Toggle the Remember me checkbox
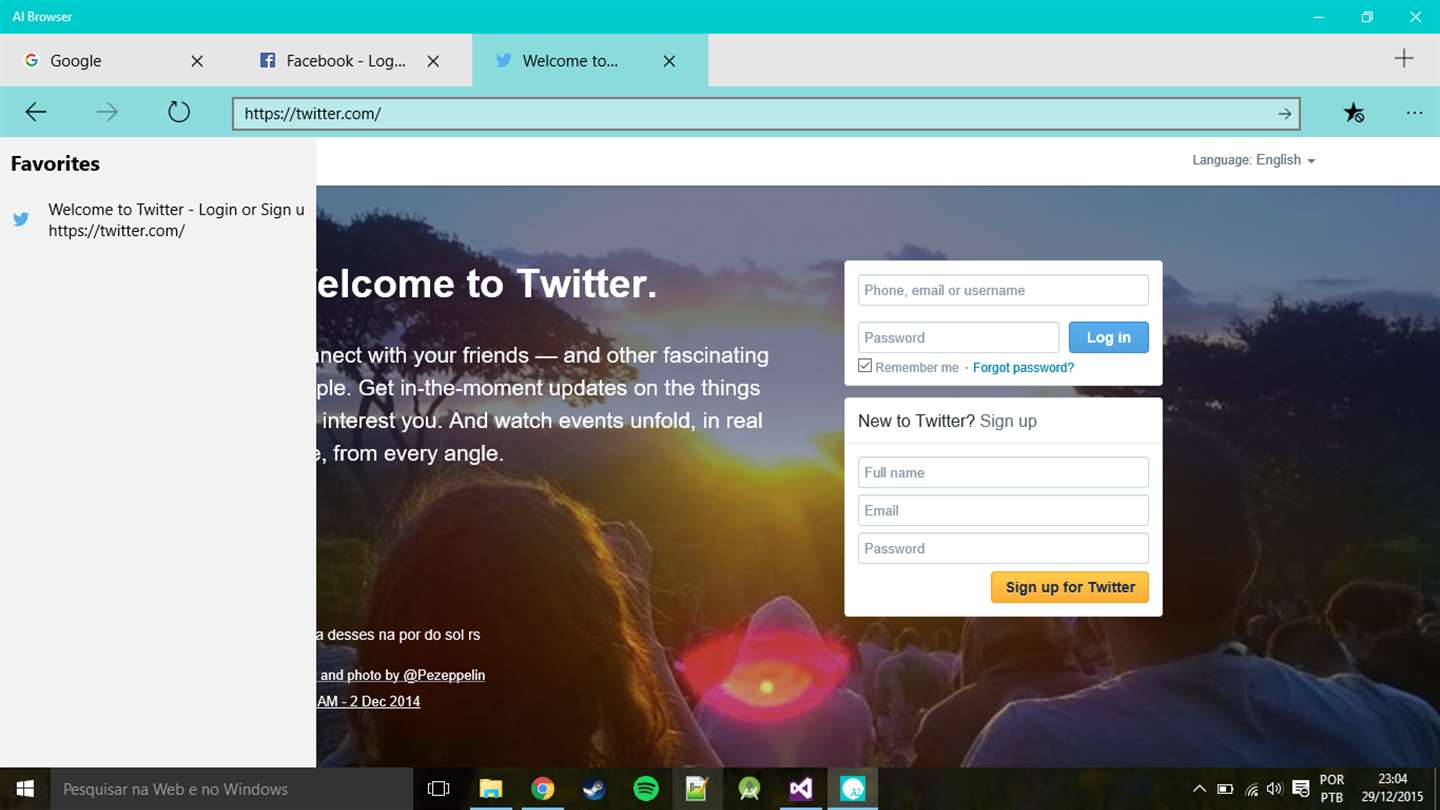1440x810 pixels. pyautogui.click(x=865, y=366)
